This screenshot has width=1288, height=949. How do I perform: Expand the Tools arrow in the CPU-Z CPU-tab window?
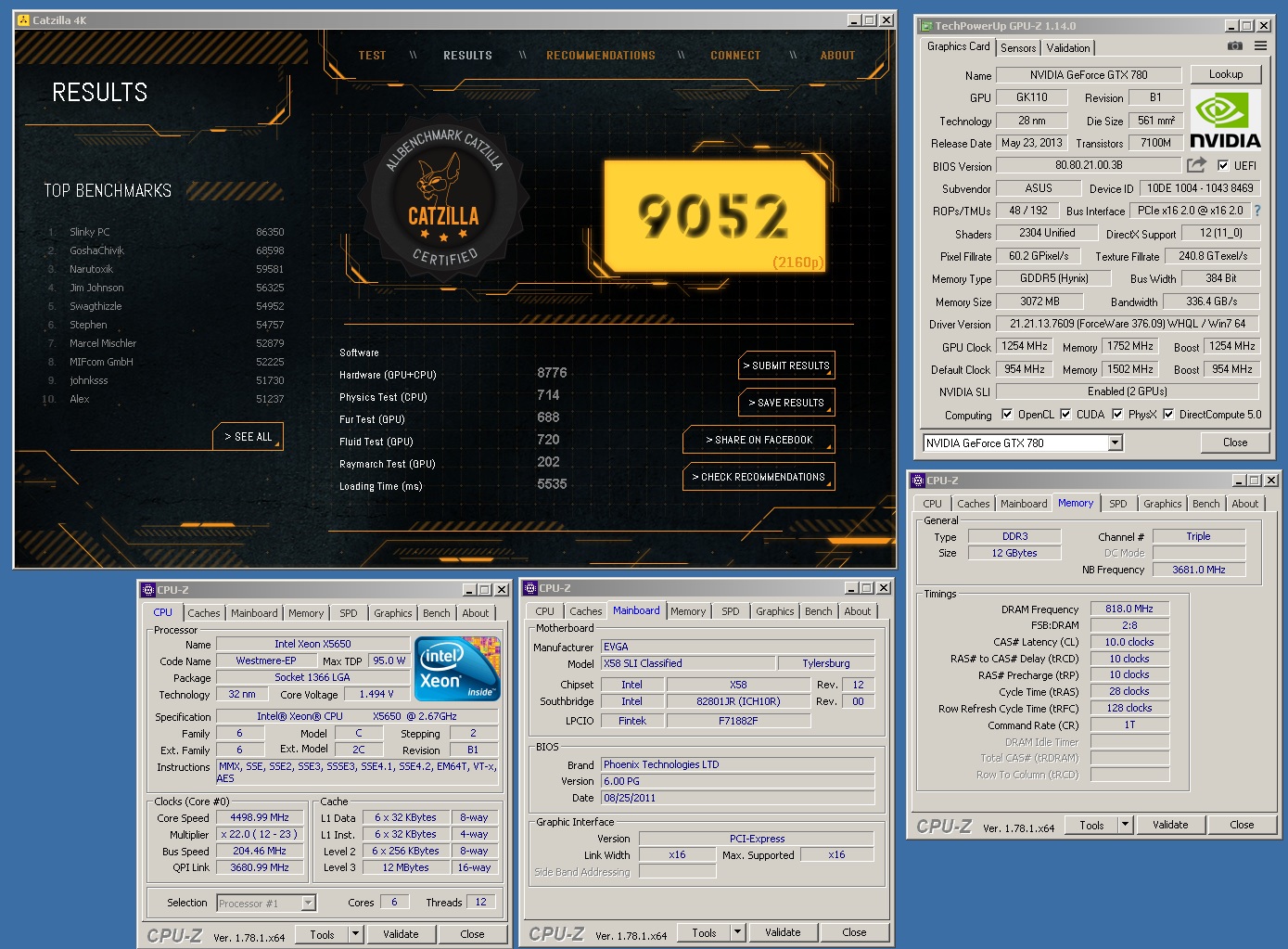click(x=356, y=934)
